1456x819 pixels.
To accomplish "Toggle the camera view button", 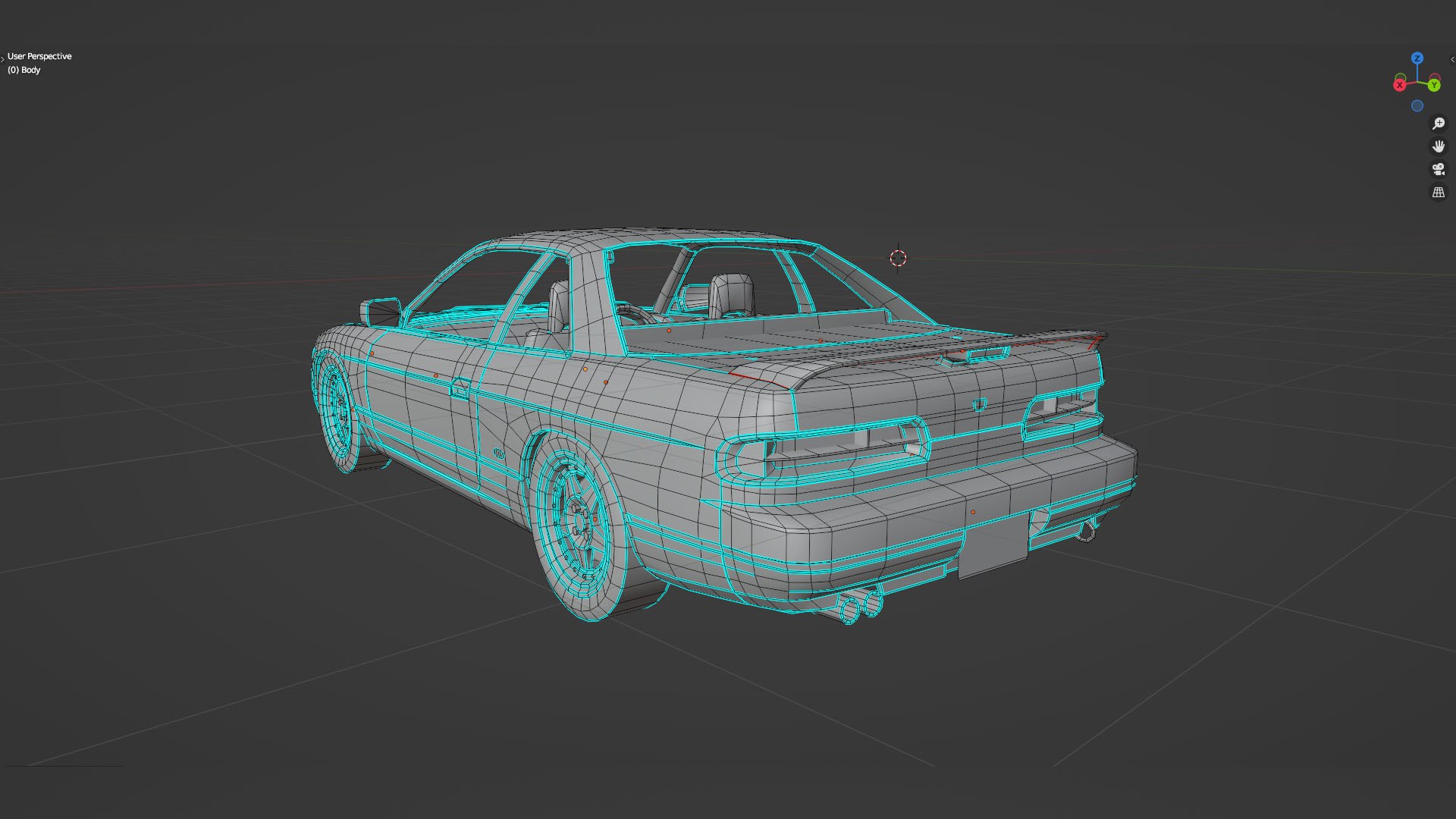I will pos(1439,169).
